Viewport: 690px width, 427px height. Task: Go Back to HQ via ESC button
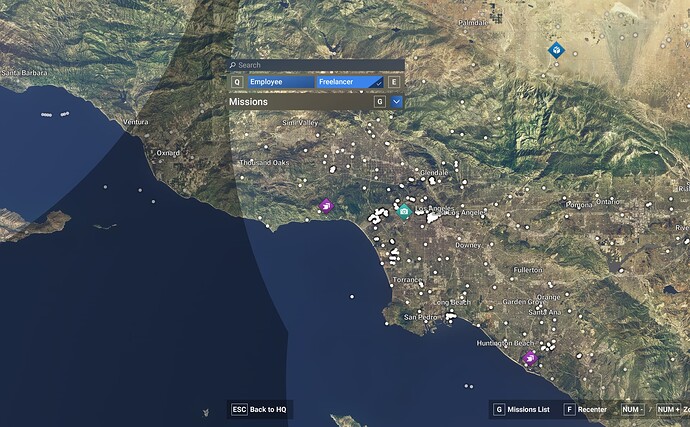pyautogui.click(x=260, y=409)
